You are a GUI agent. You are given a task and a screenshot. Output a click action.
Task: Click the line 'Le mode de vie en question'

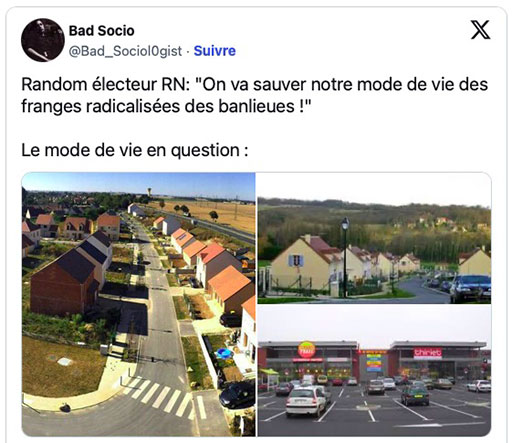tap(135, 150)
